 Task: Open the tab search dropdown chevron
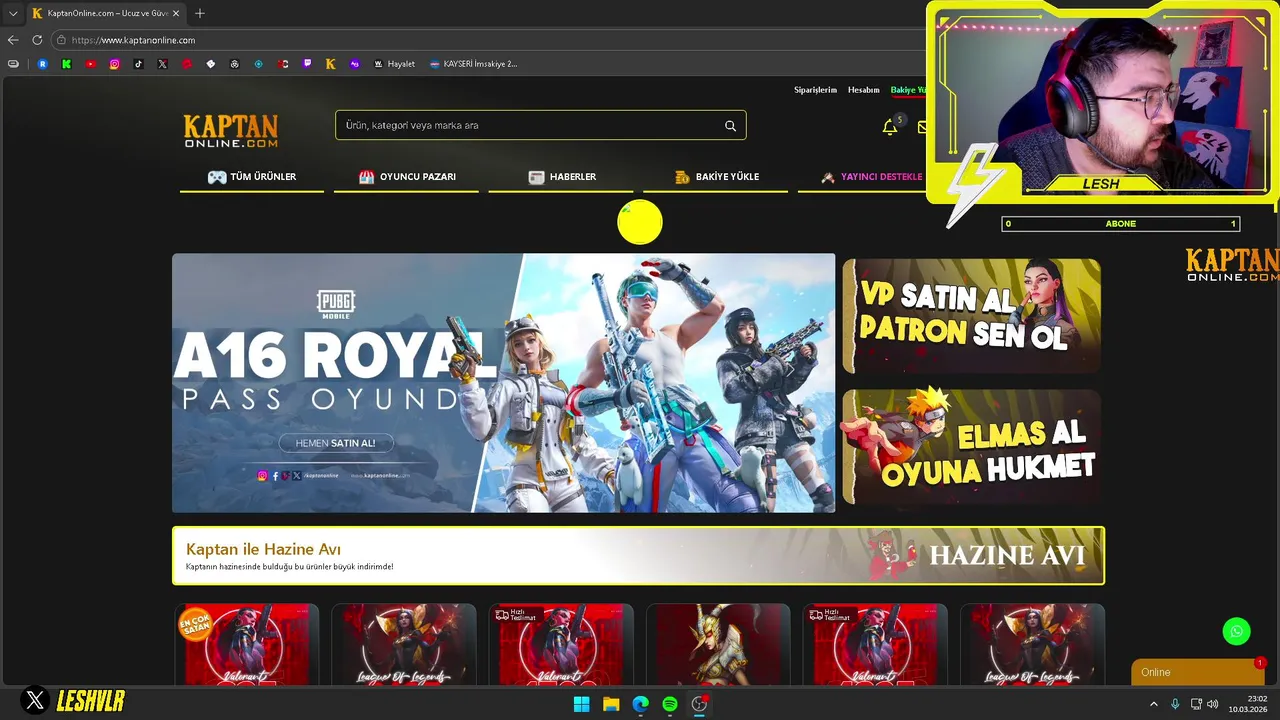pos(13,13)
